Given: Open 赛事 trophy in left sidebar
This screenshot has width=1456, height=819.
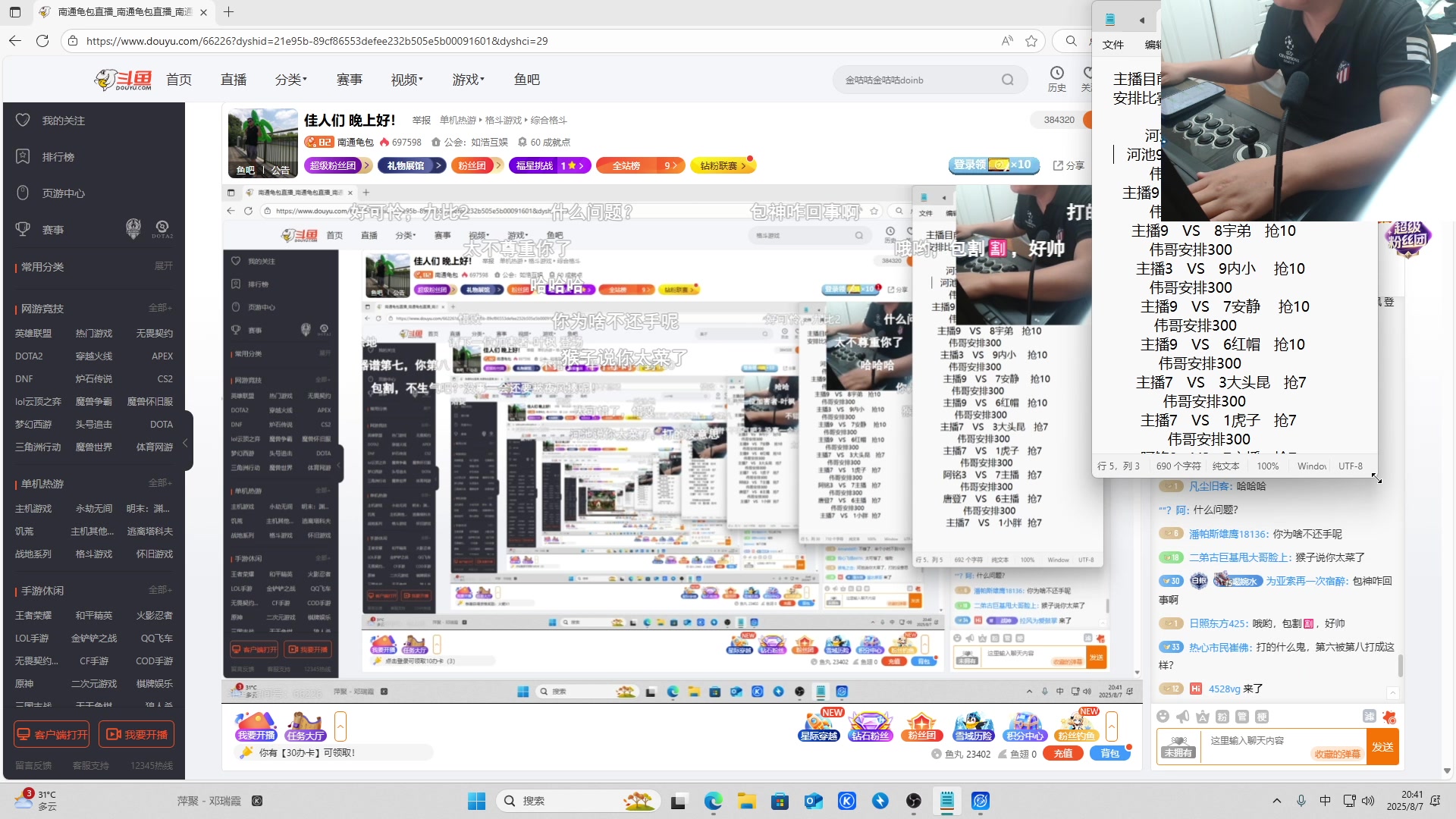Looking at the screenshot, I should point(23,229).
